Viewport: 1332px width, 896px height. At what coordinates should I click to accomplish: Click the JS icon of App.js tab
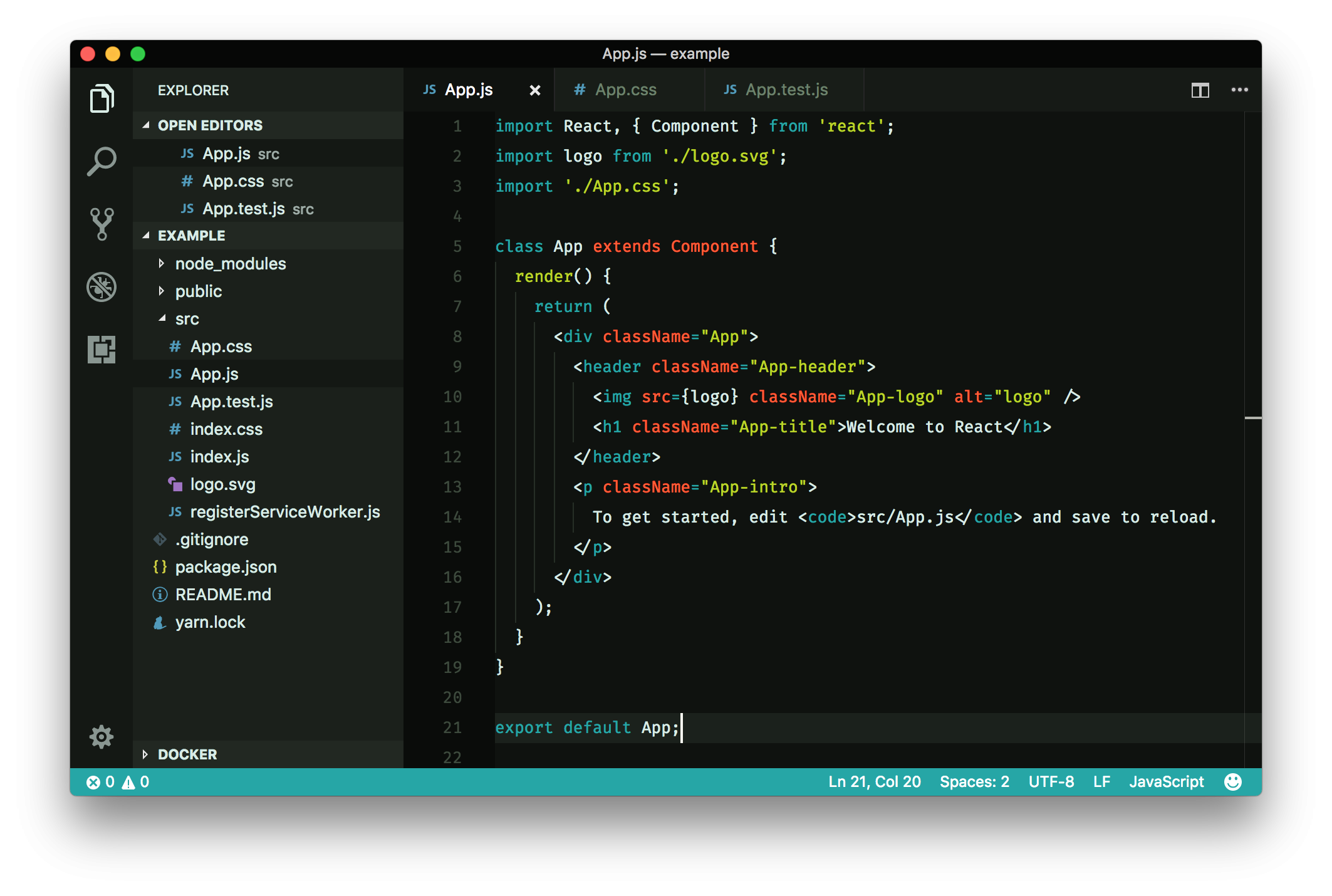click(430, 90)
